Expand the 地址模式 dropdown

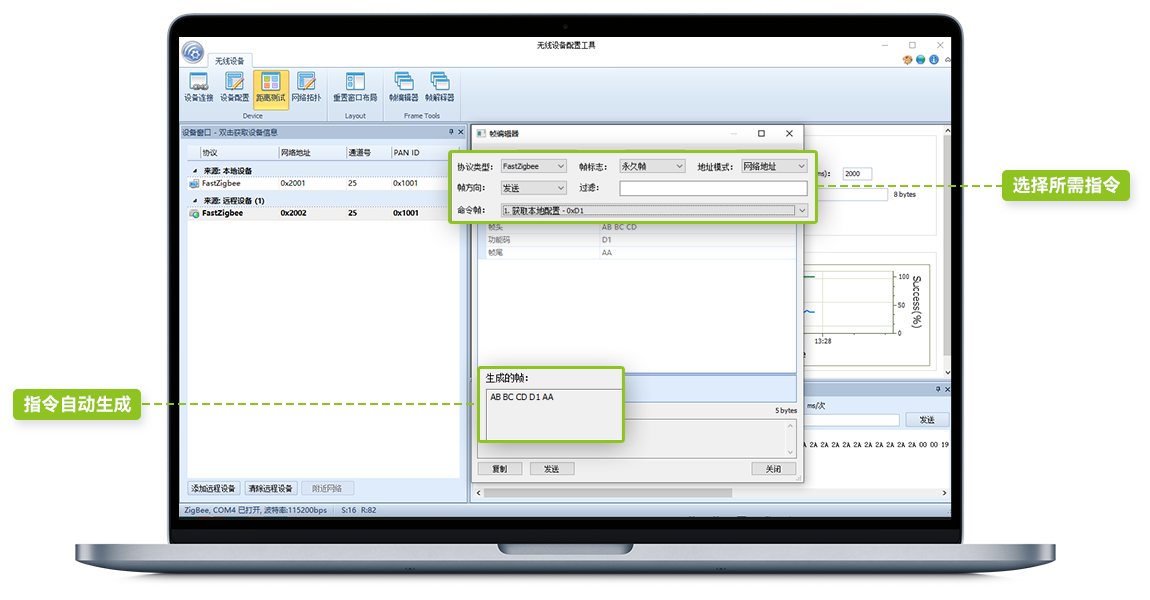[773, 166]
